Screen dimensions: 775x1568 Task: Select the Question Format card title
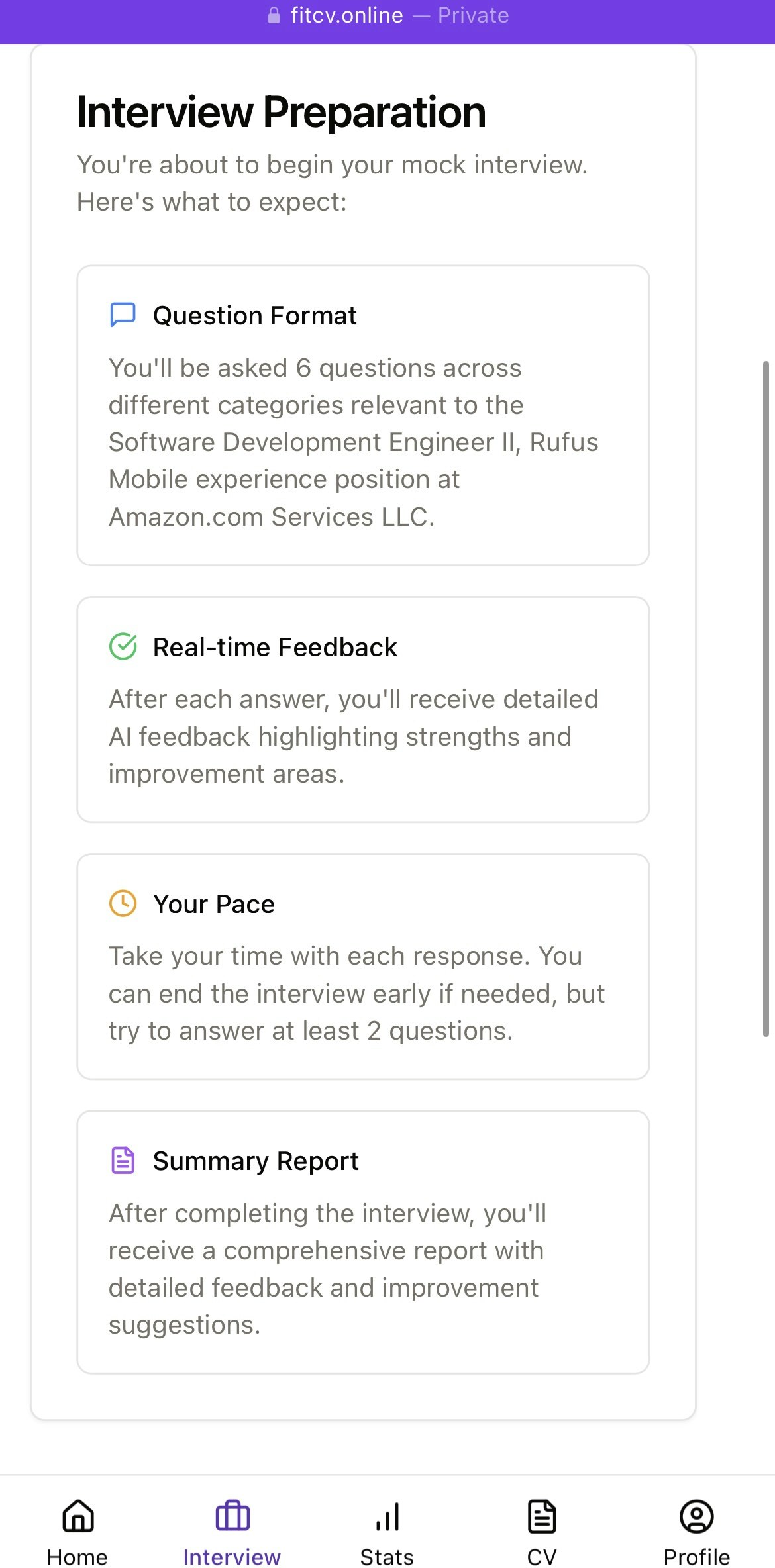click(x=255, y=315)
